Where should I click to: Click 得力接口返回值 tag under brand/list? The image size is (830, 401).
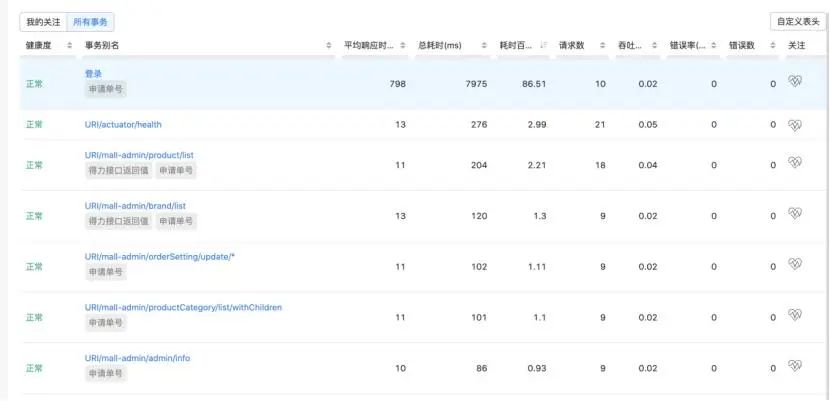pyautogui.click(x=118, y=221)
